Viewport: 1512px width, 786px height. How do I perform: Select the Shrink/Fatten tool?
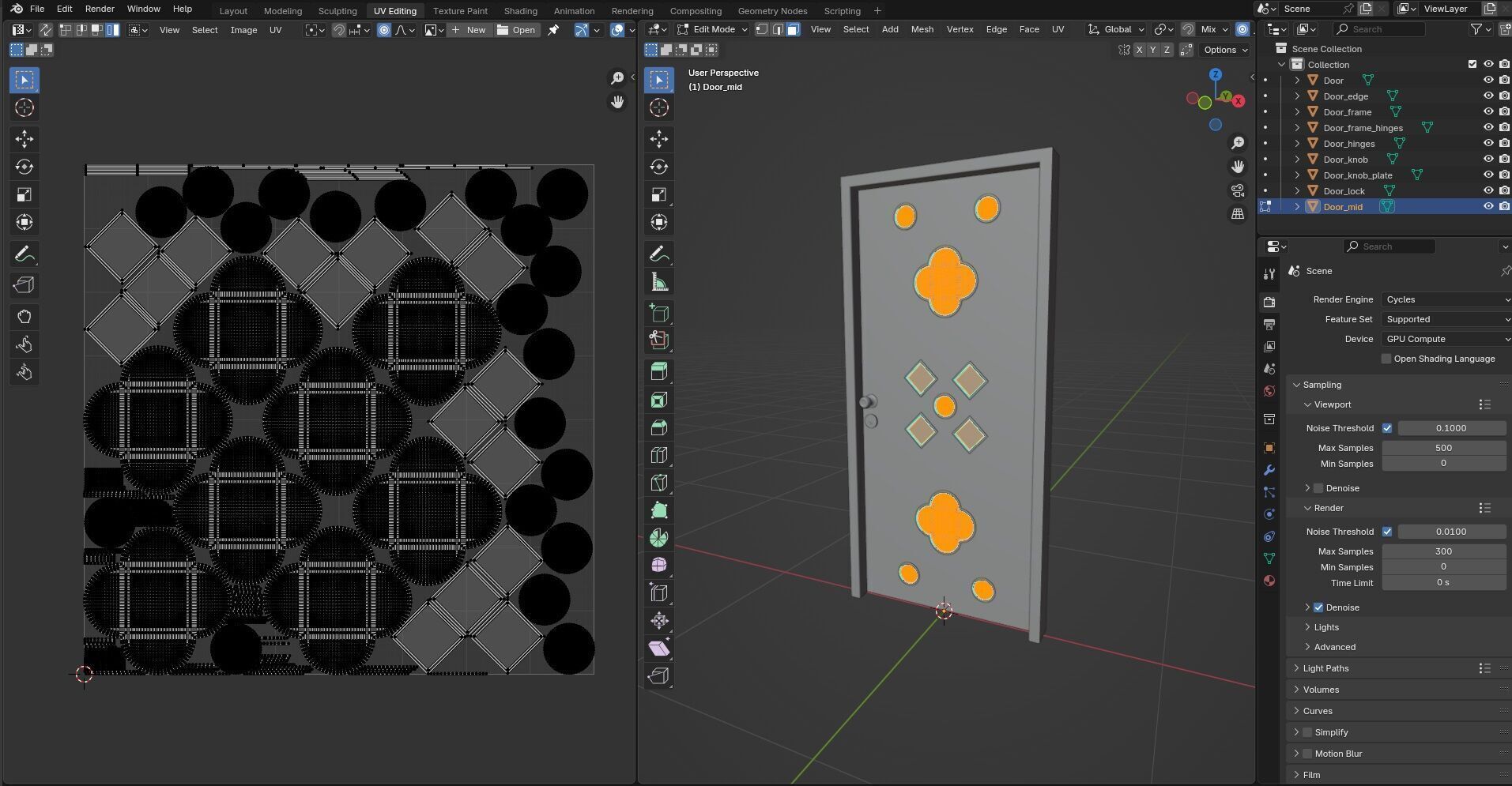[x=659, y=620]
